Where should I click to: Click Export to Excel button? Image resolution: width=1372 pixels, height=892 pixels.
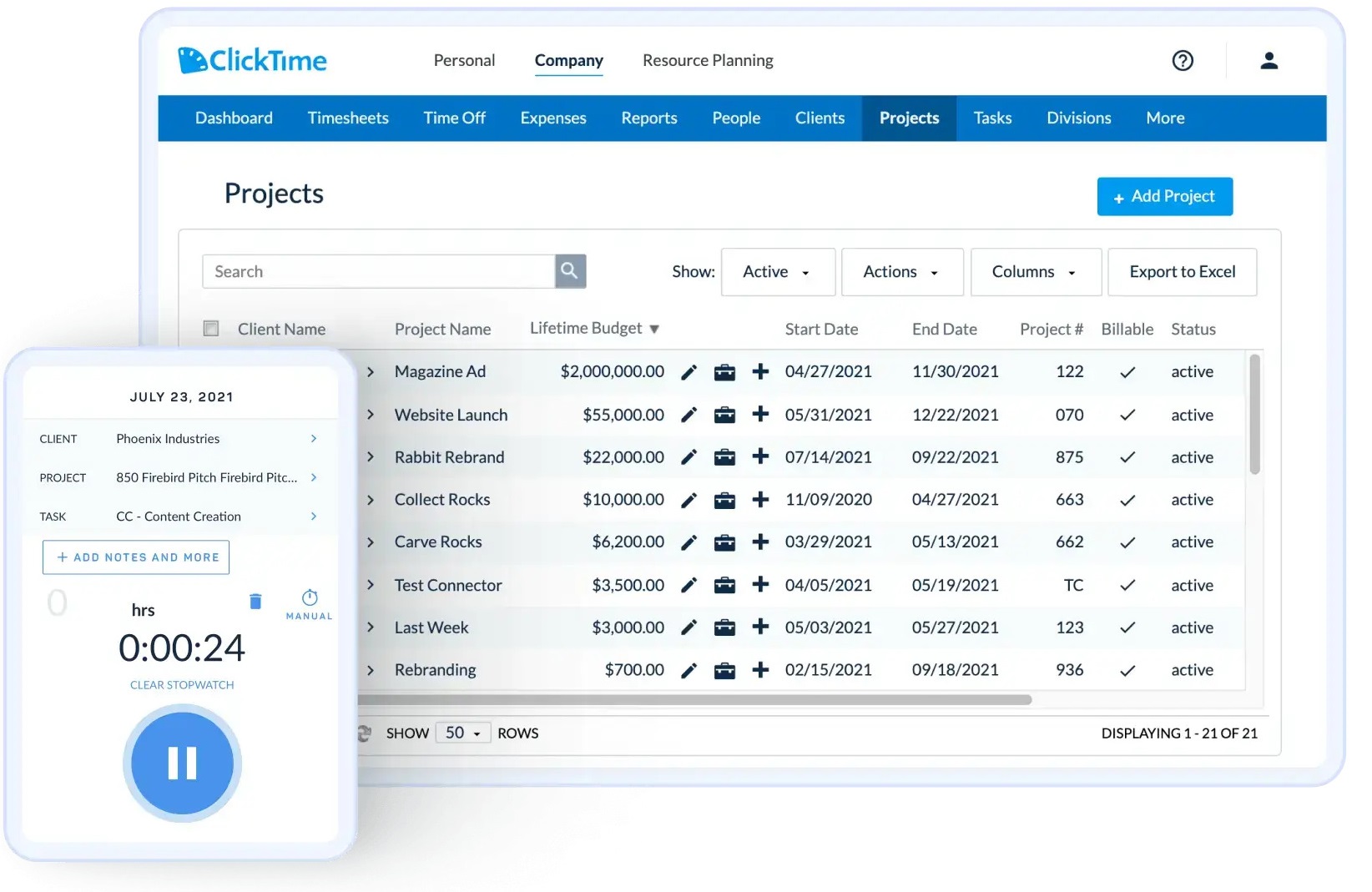tap(1182, 272)
